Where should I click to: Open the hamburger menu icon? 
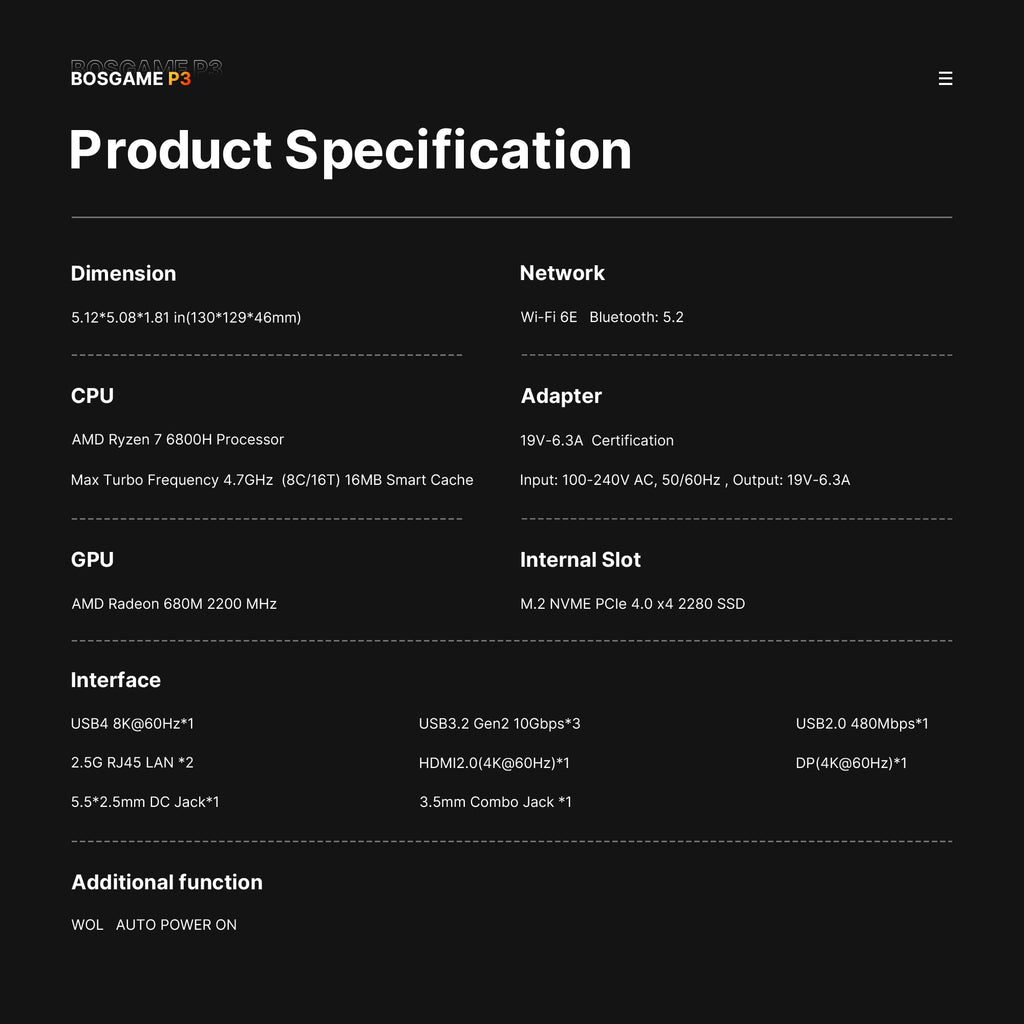click(x=945, y=78)
